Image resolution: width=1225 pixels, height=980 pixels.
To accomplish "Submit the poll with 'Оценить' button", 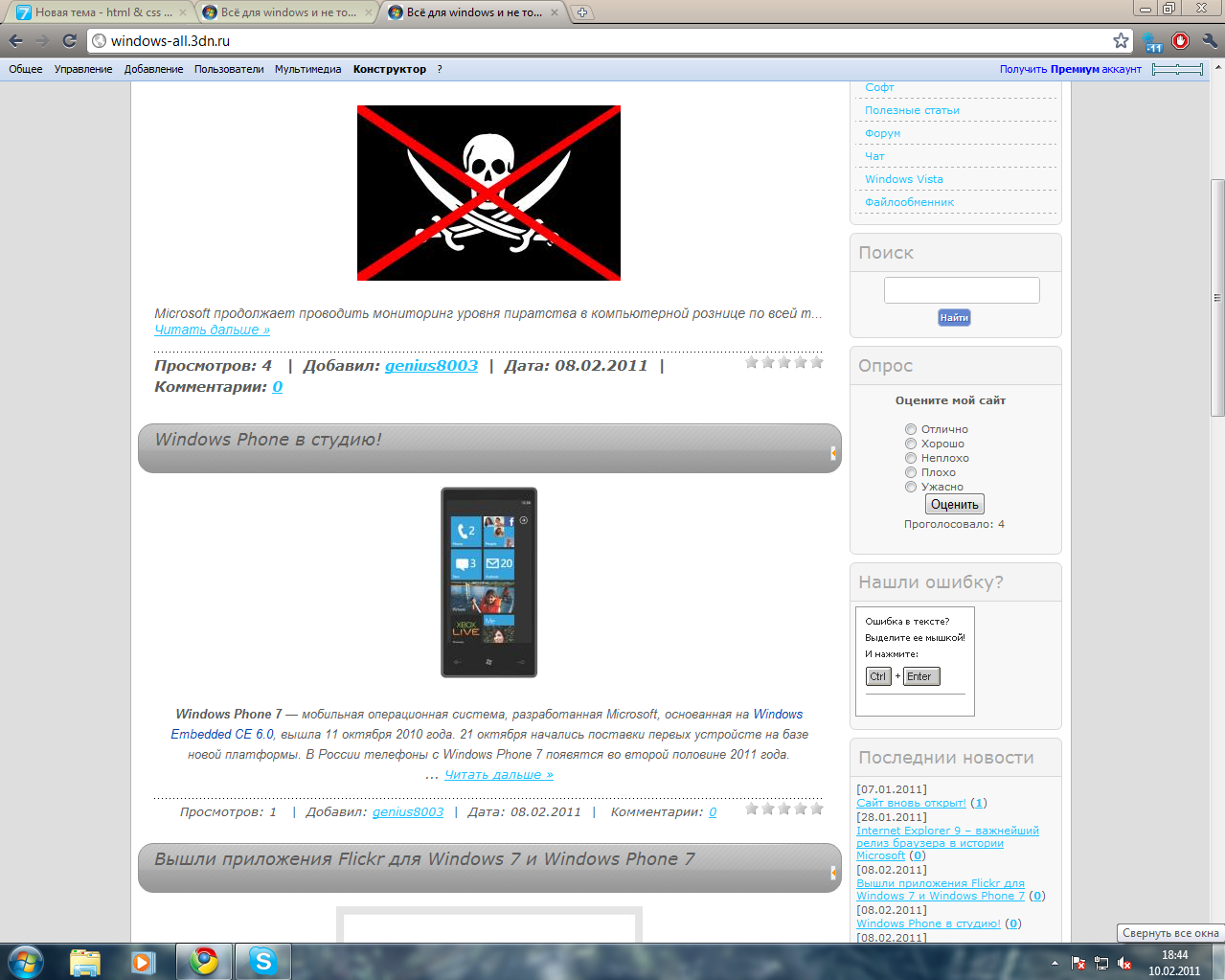I will (955, 505).
